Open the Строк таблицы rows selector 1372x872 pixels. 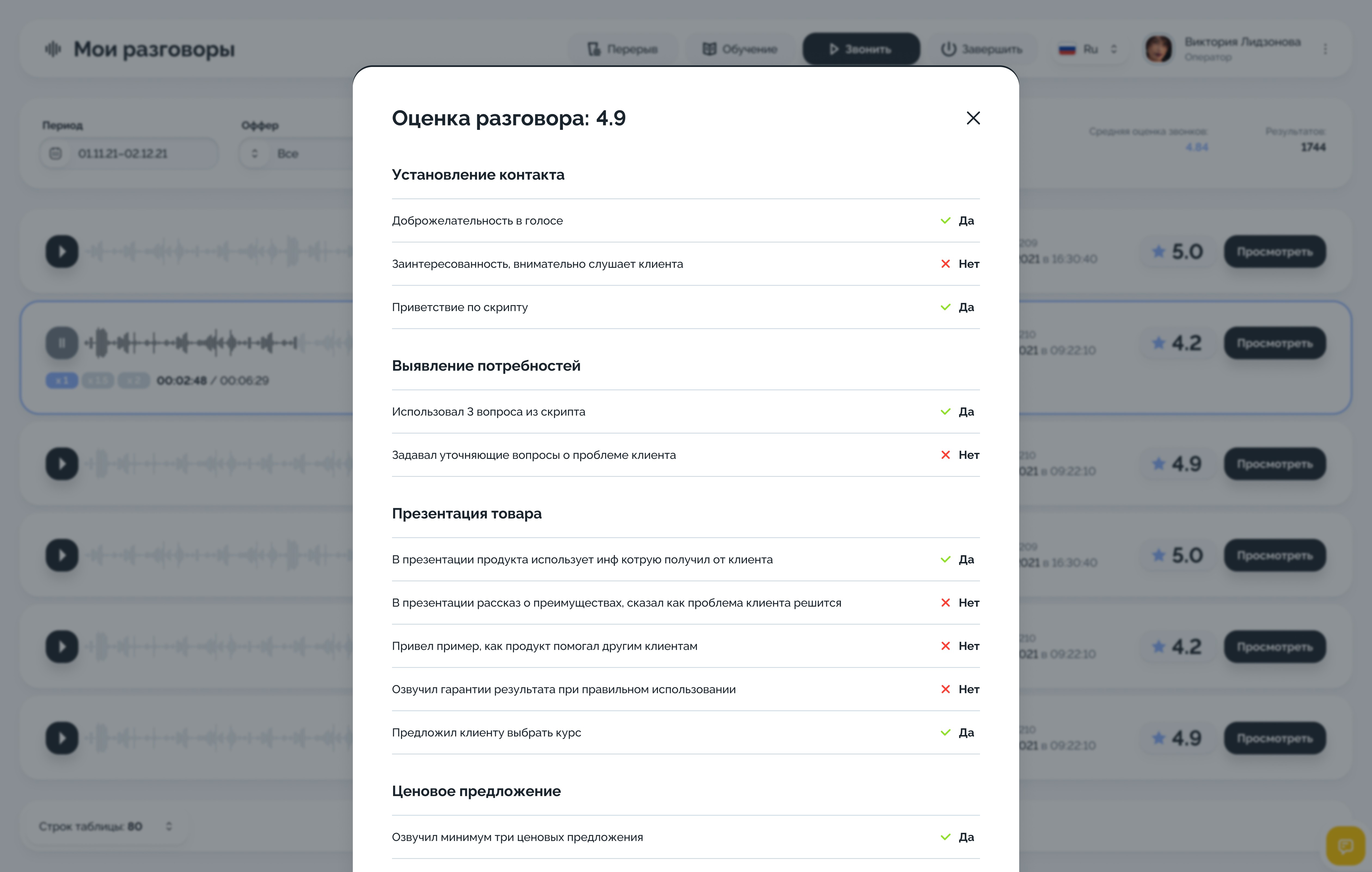(x=169, y=826)
